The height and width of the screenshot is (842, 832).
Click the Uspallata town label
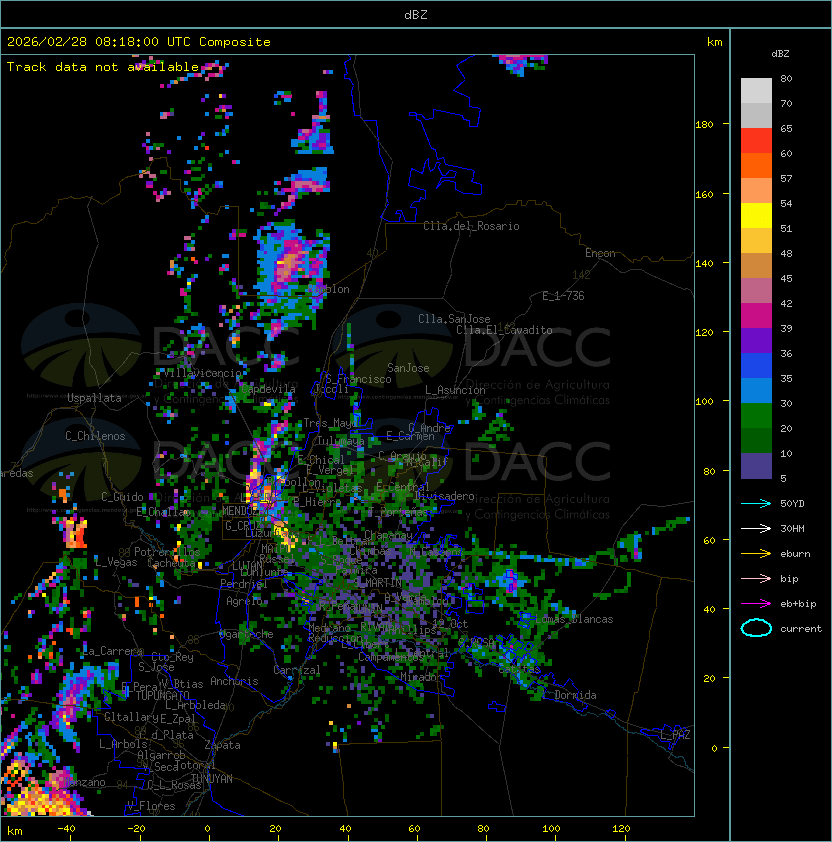pos(94,398)
